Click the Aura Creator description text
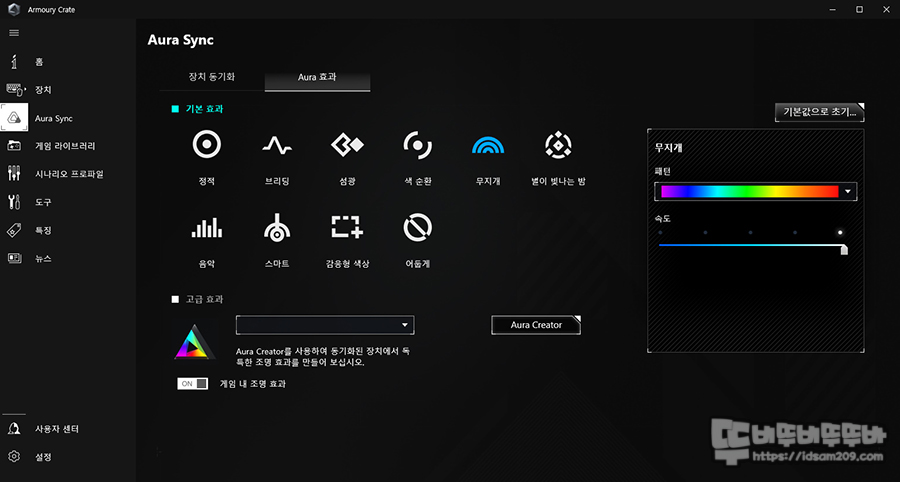This screenshot has height=482, width=900. click(323, 357)
